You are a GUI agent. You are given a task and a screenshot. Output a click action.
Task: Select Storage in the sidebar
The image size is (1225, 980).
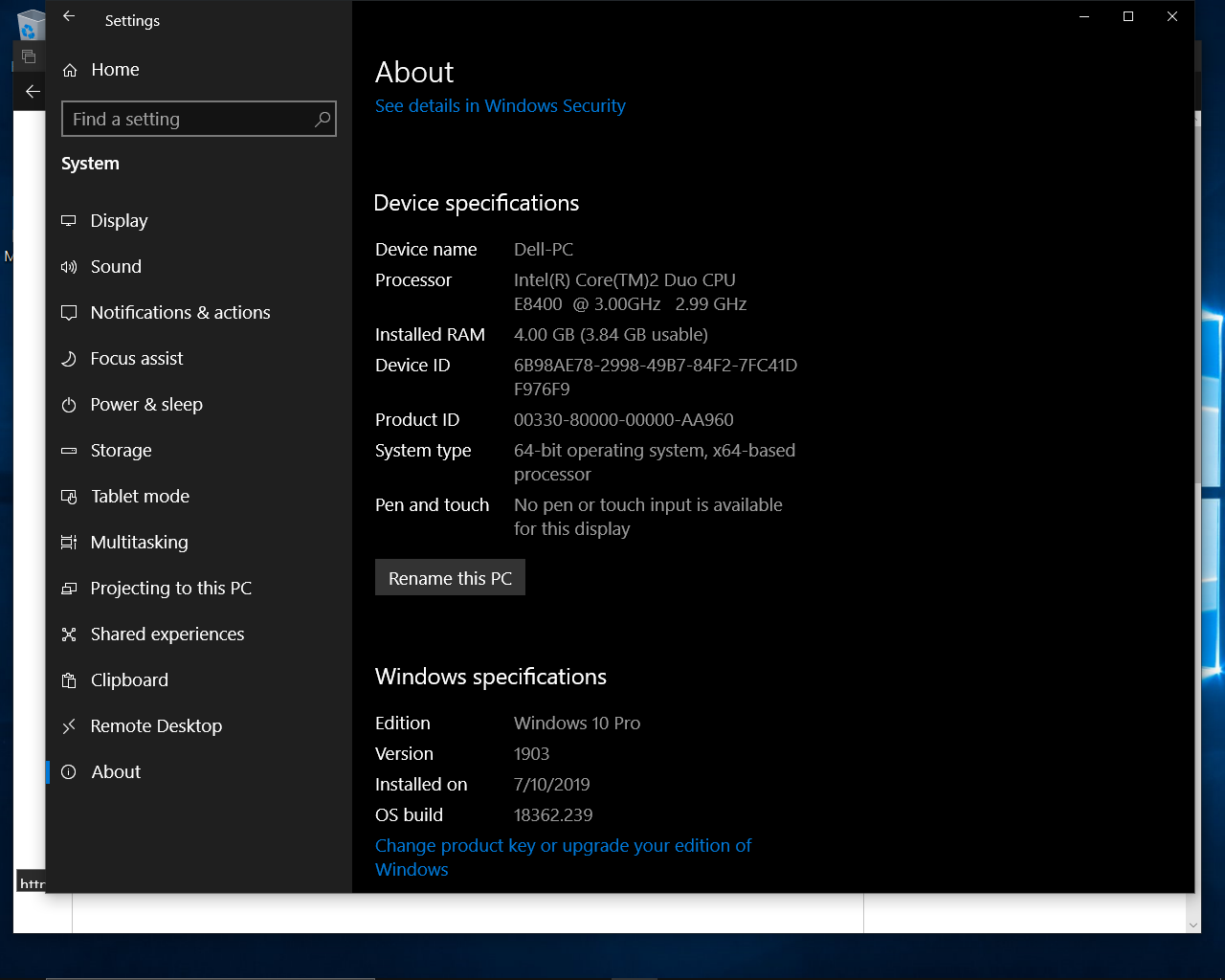199,451
